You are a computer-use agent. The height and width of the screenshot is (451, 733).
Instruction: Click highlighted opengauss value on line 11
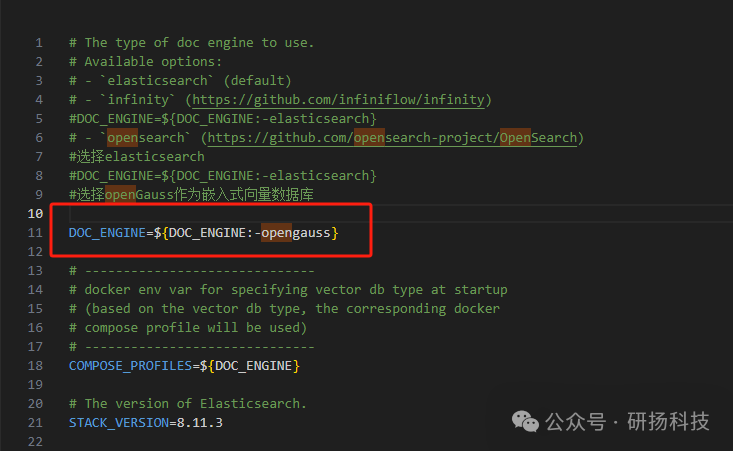(x=295, y=233)
